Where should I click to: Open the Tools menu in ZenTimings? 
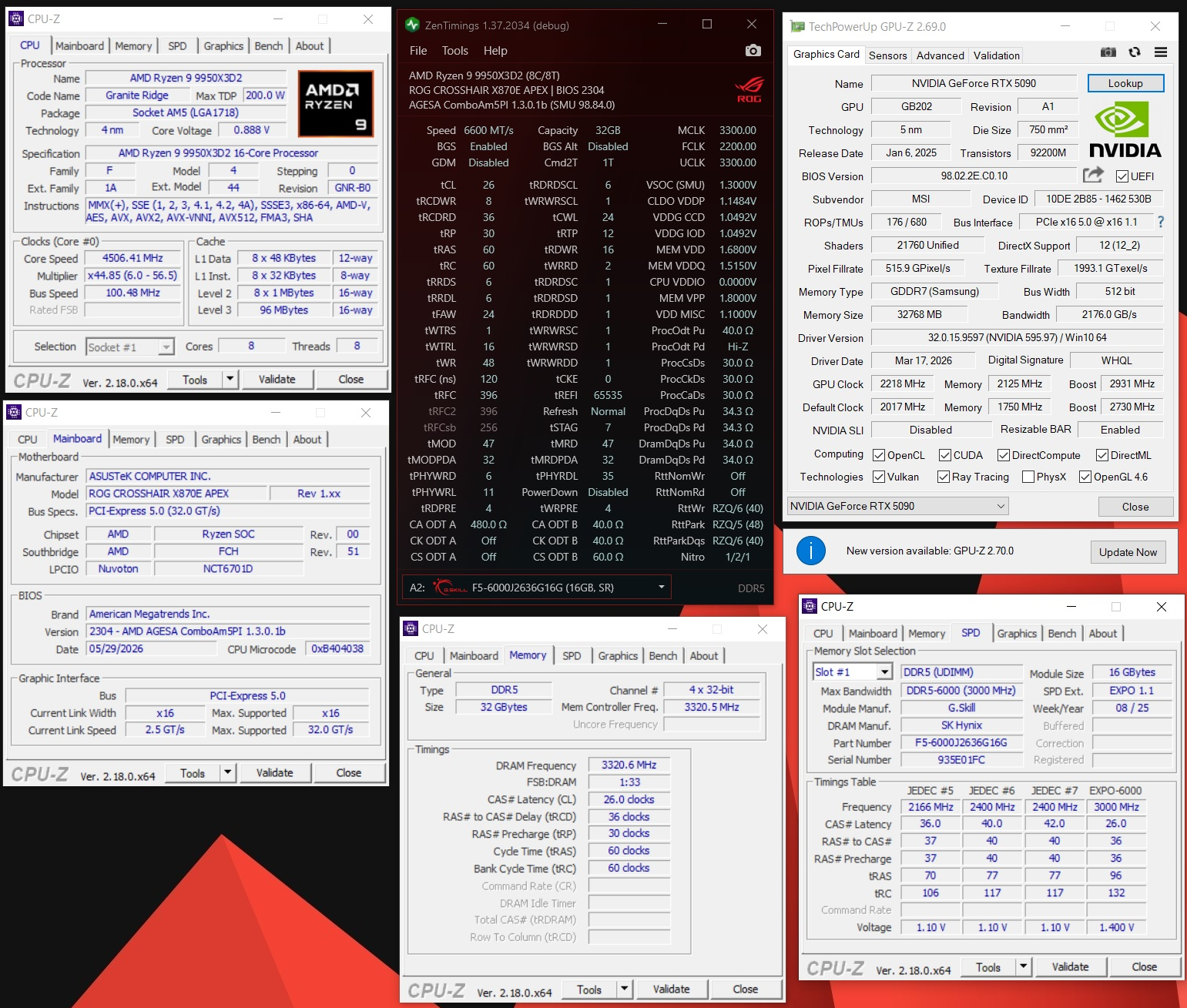(455, 51)
